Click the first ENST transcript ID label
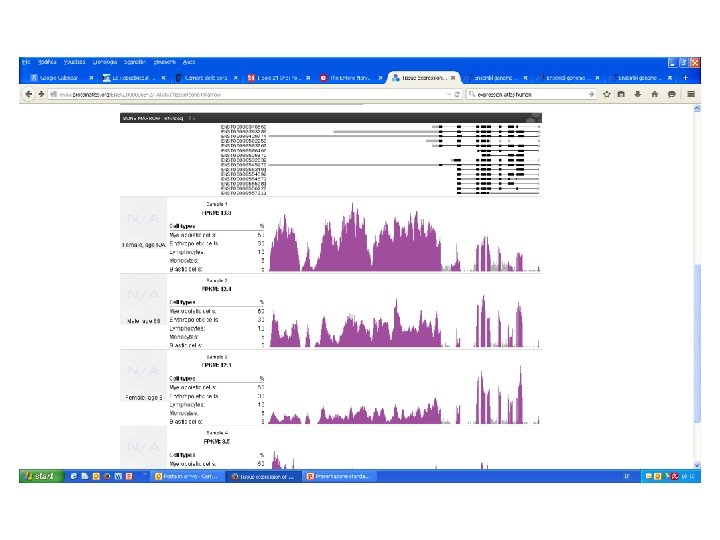Image resolution: width=720 pixels, height=540 pixels. 243,127
